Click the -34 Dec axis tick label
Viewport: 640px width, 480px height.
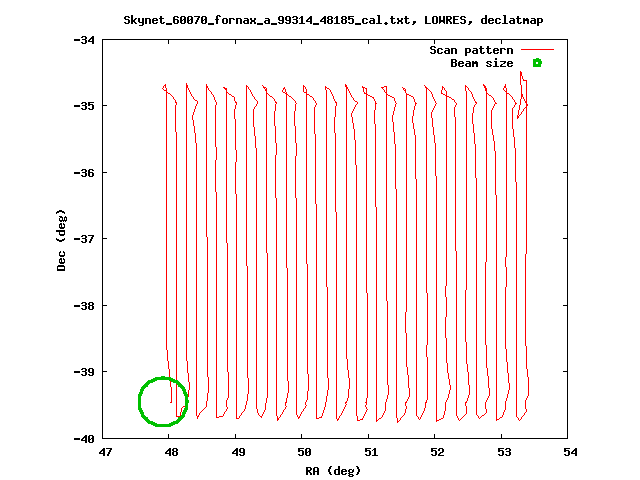click(84, 40)
